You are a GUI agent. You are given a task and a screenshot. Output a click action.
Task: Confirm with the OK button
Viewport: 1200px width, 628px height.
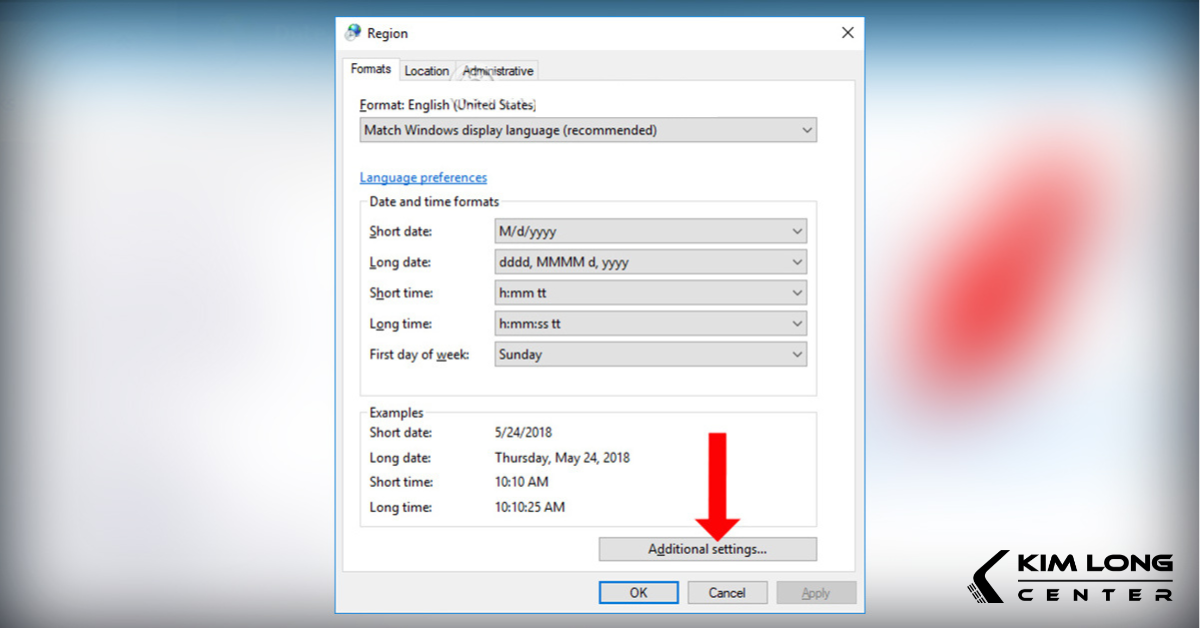[x=639, y=593]
